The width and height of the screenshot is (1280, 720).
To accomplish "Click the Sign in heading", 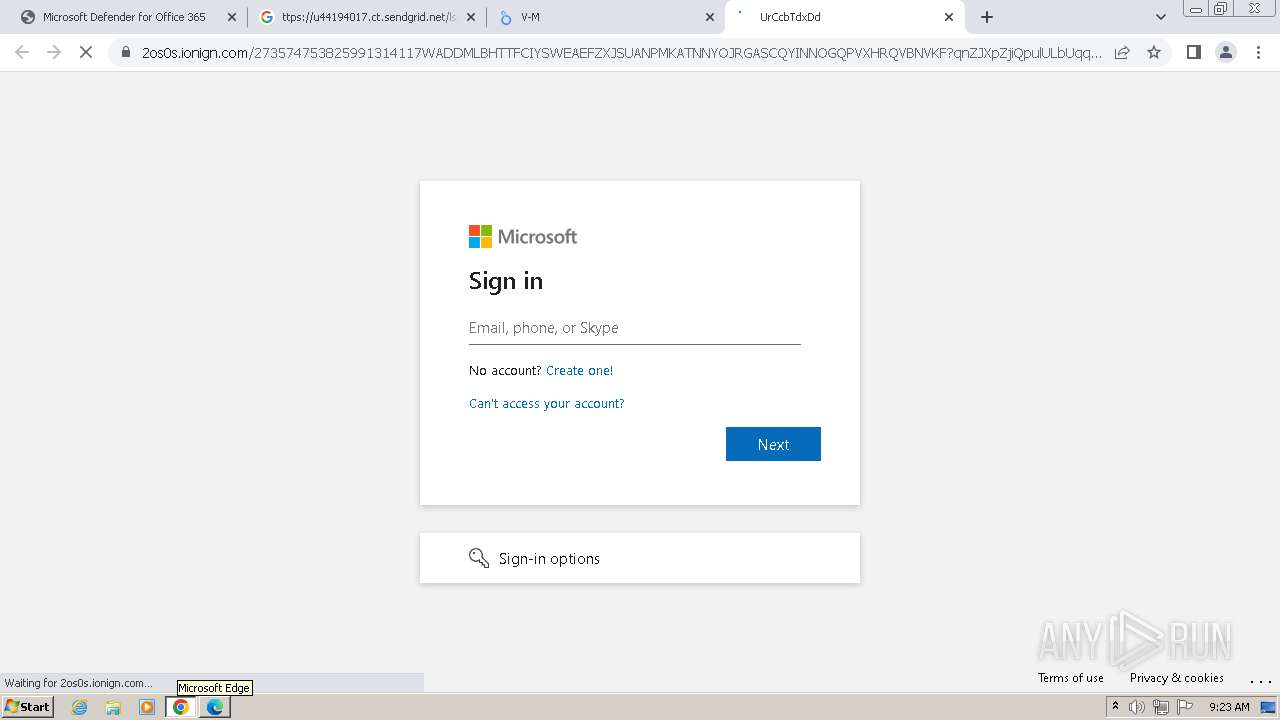I will point(506,281).
